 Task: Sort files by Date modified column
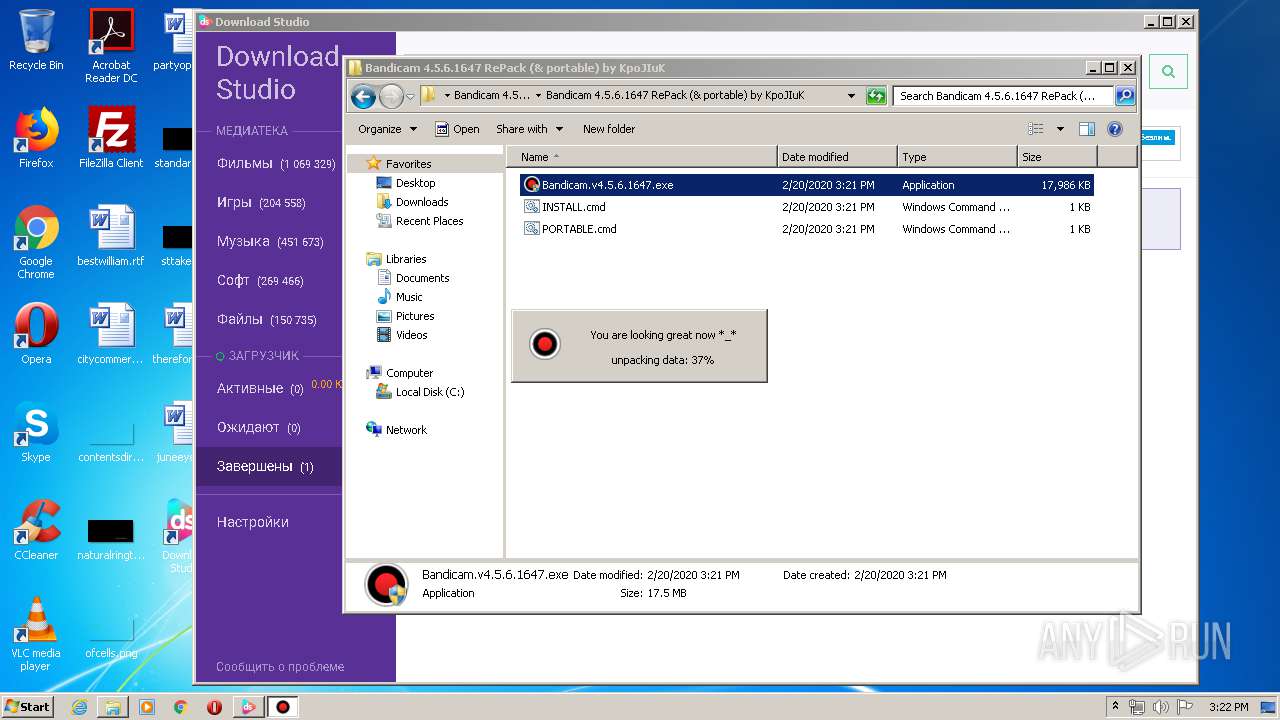(837, 157)
